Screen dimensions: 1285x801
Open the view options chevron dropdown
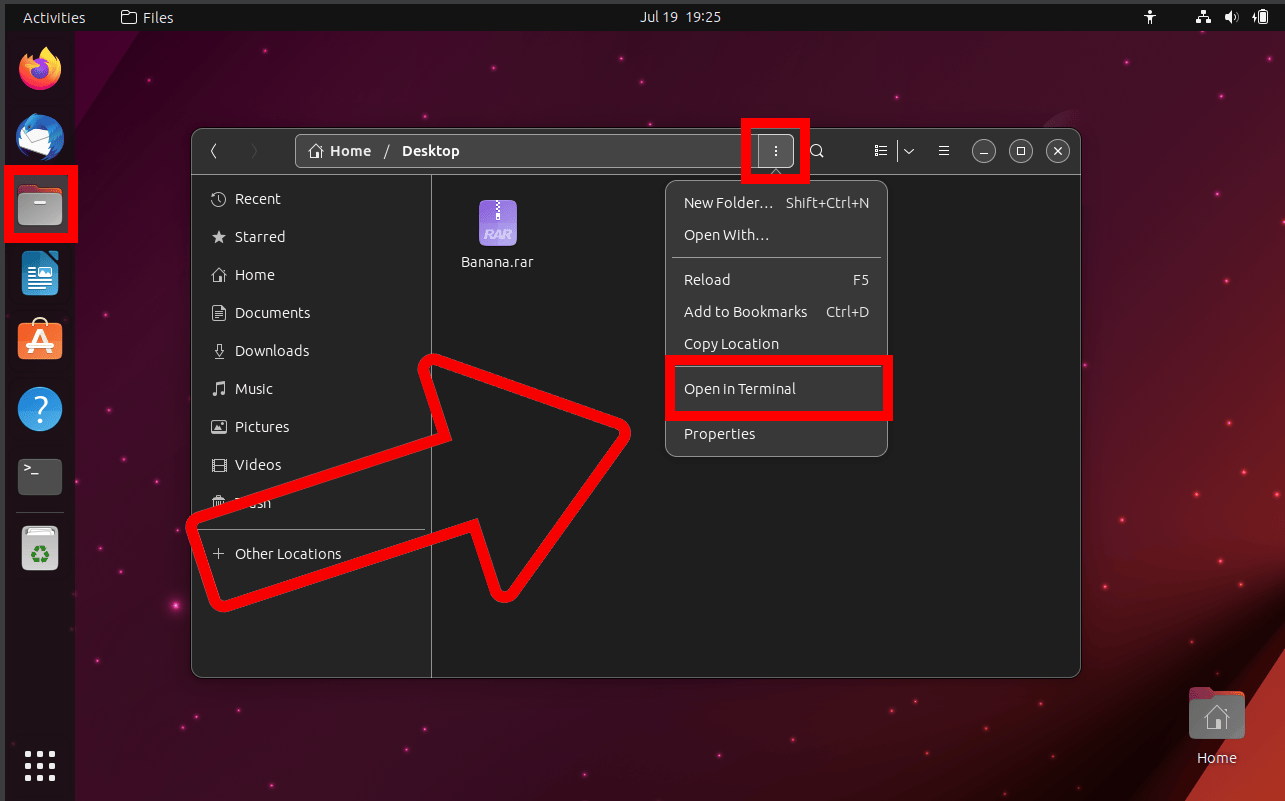coord(908,151)
